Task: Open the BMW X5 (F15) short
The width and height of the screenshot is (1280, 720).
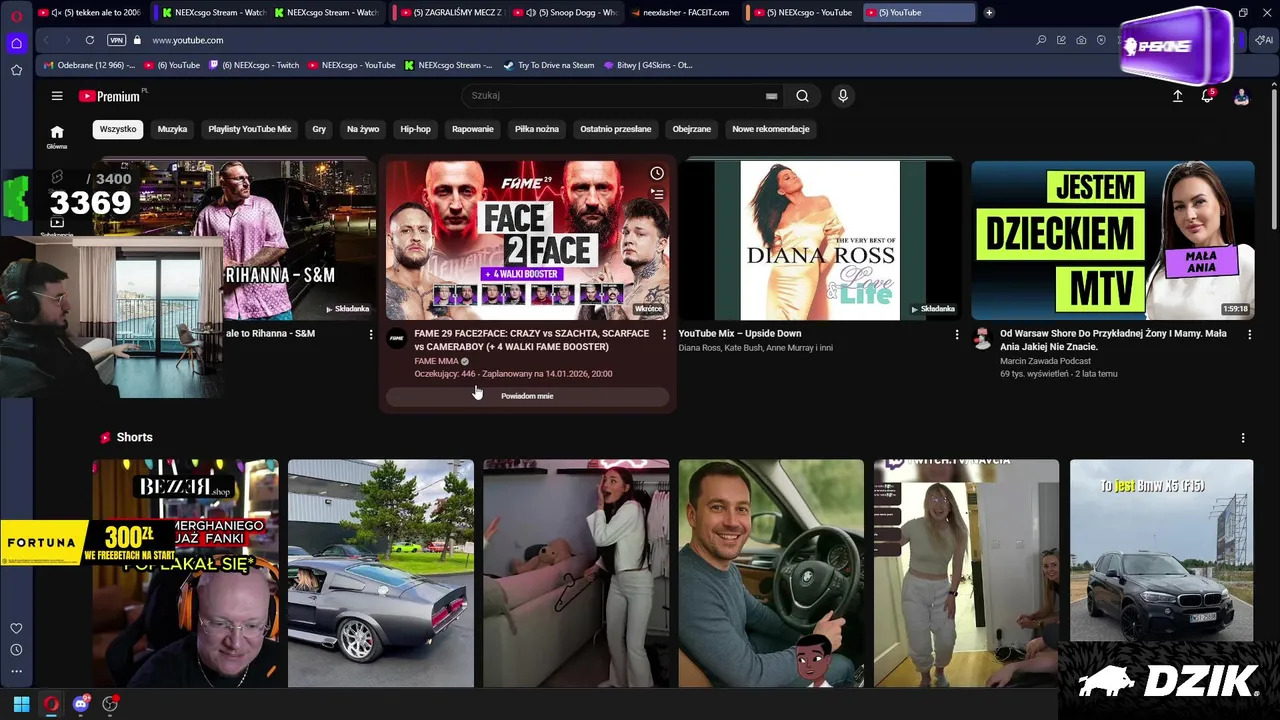Action: pyautogui.click(x=1161, y=573)
